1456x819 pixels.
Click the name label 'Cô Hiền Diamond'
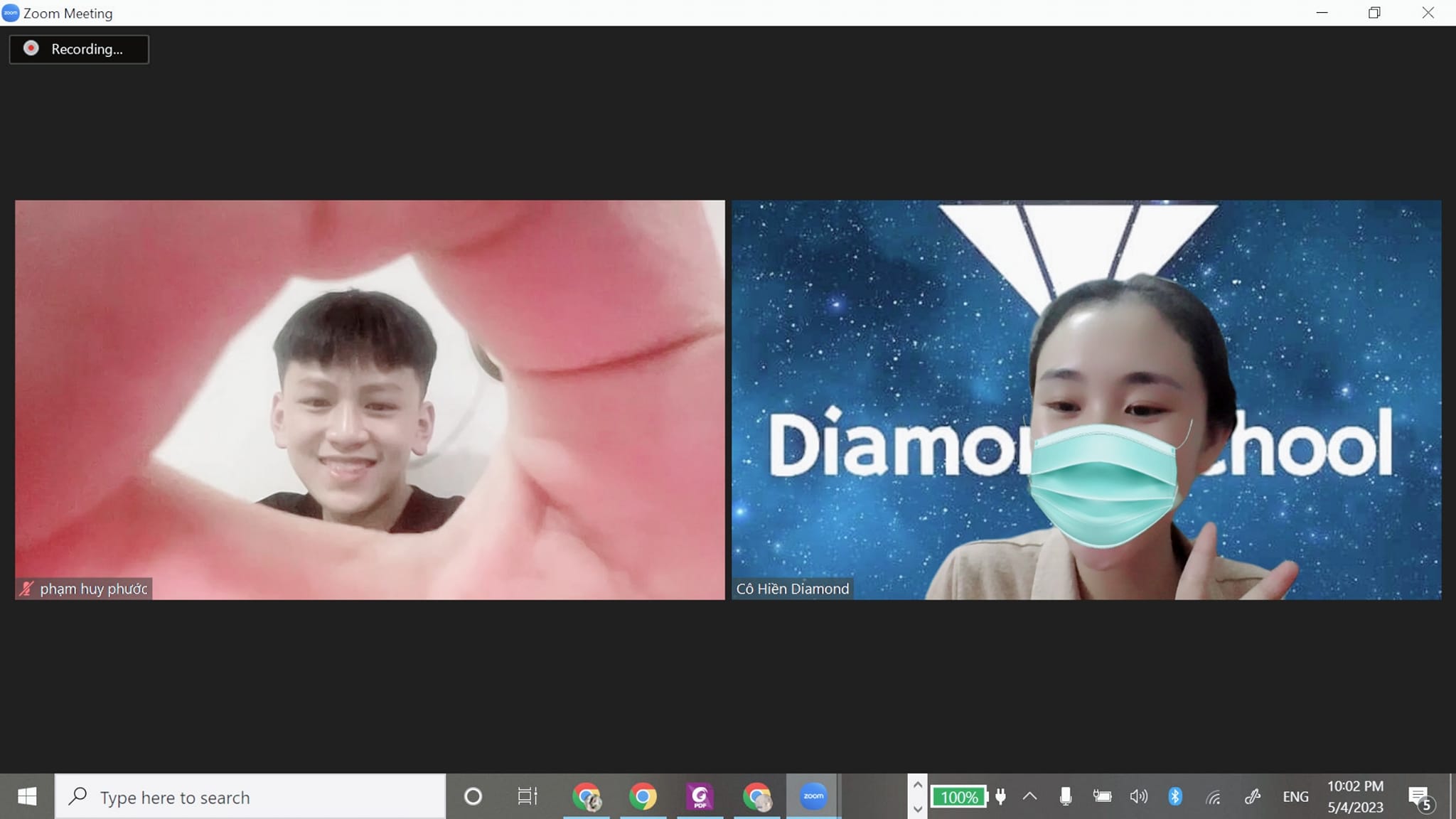pyautogui.click(x=793, y=589)
